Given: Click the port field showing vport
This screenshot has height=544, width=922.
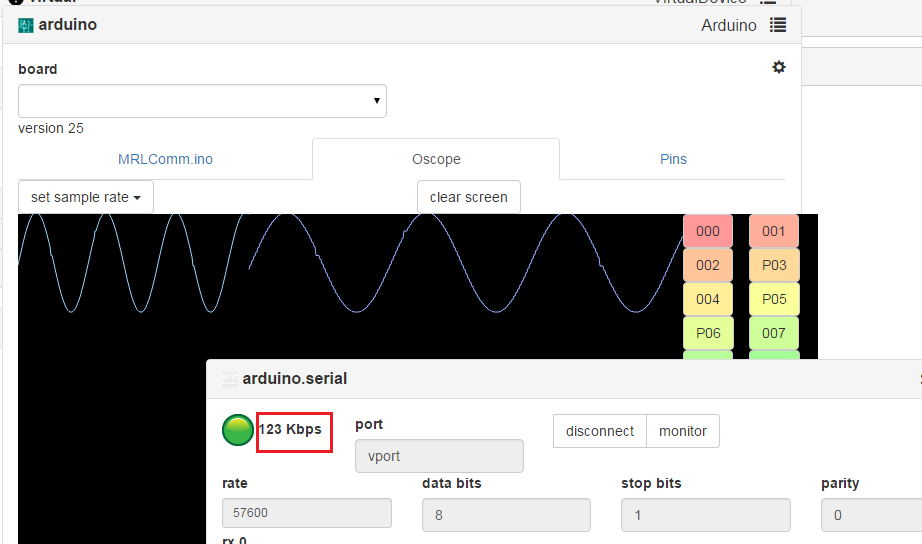Looking at the screenshot, I should [439, 456].
